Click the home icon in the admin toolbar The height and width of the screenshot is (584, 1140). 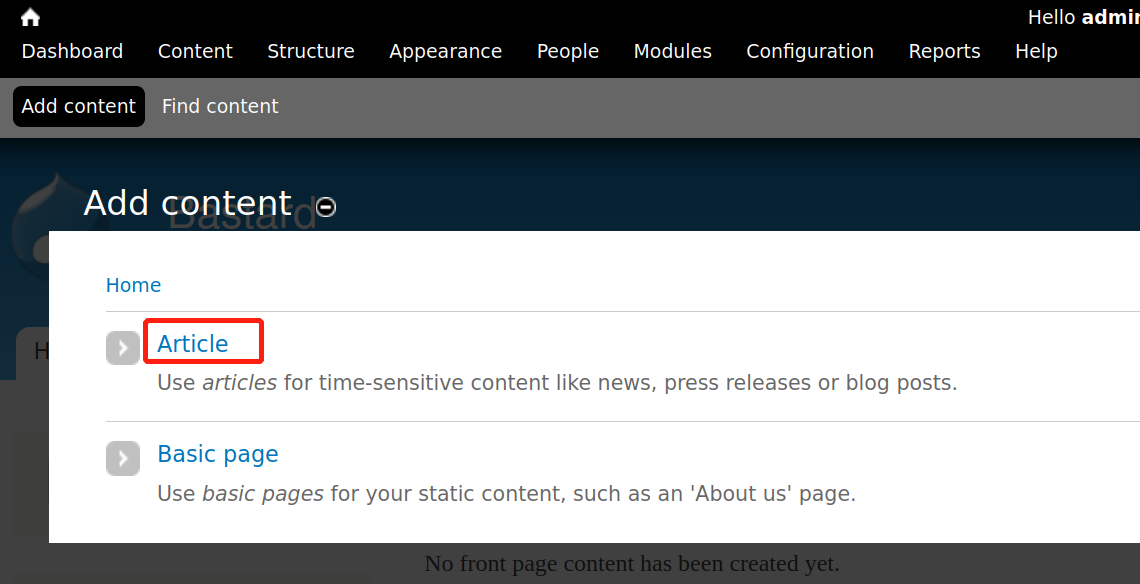pos(30,17)
